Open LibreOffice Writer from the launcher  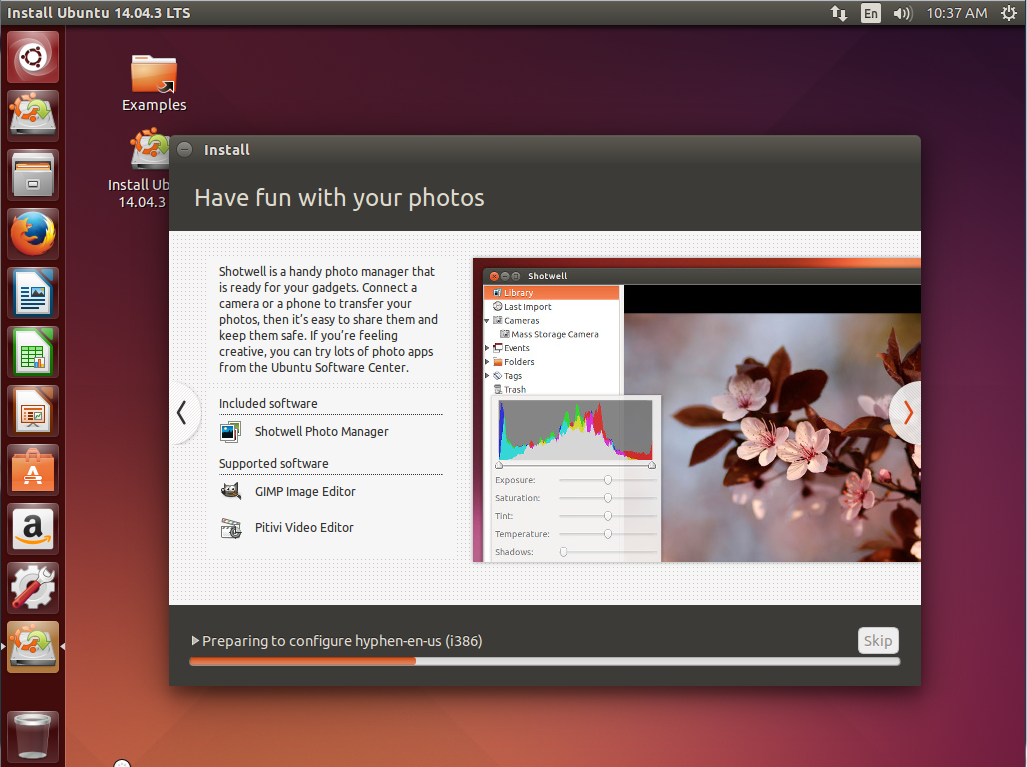point(33,293)
